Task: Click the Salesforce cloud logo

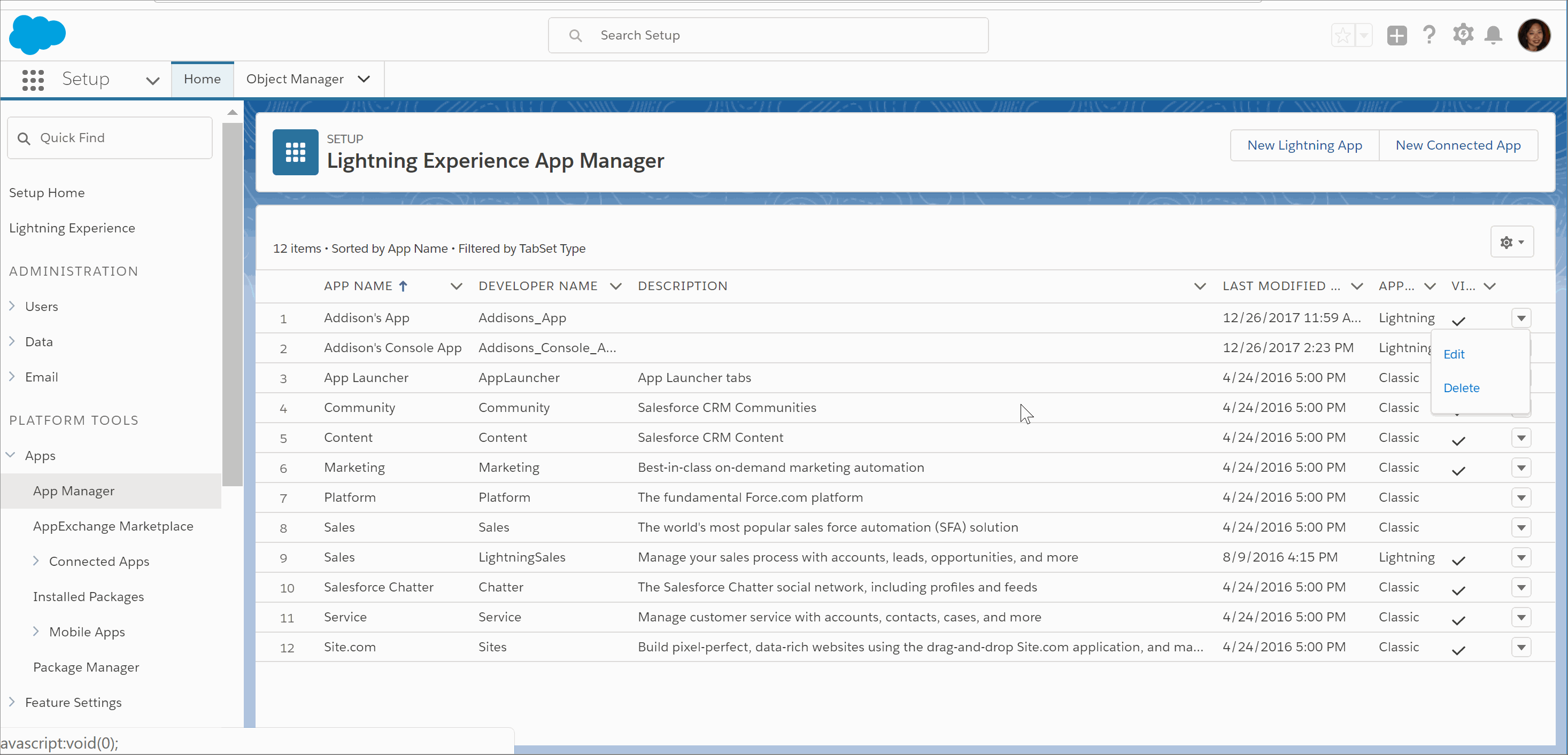Action: point(37,35)
